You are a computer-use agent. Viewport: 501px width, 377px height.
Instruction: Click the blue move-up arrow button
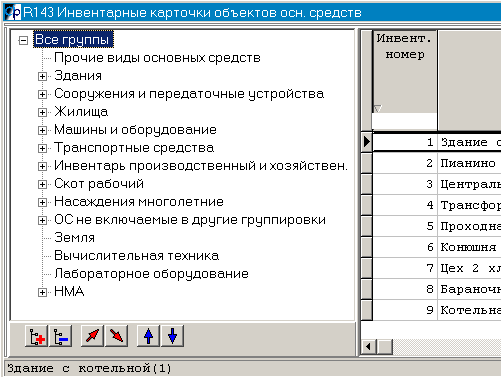148,336
